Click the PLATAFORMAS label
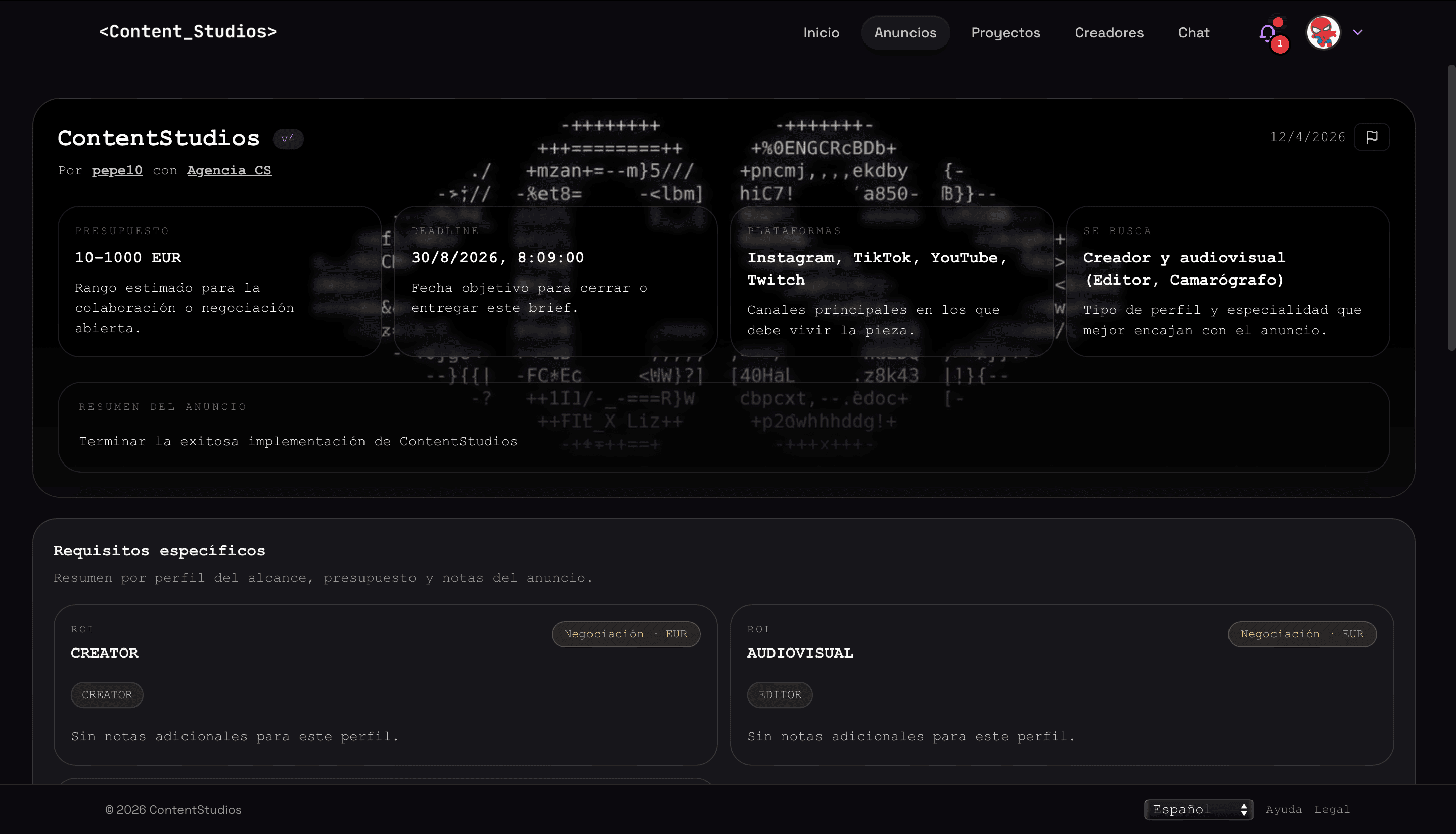Screen dimensions: 1456x834 tap(794, 231)
